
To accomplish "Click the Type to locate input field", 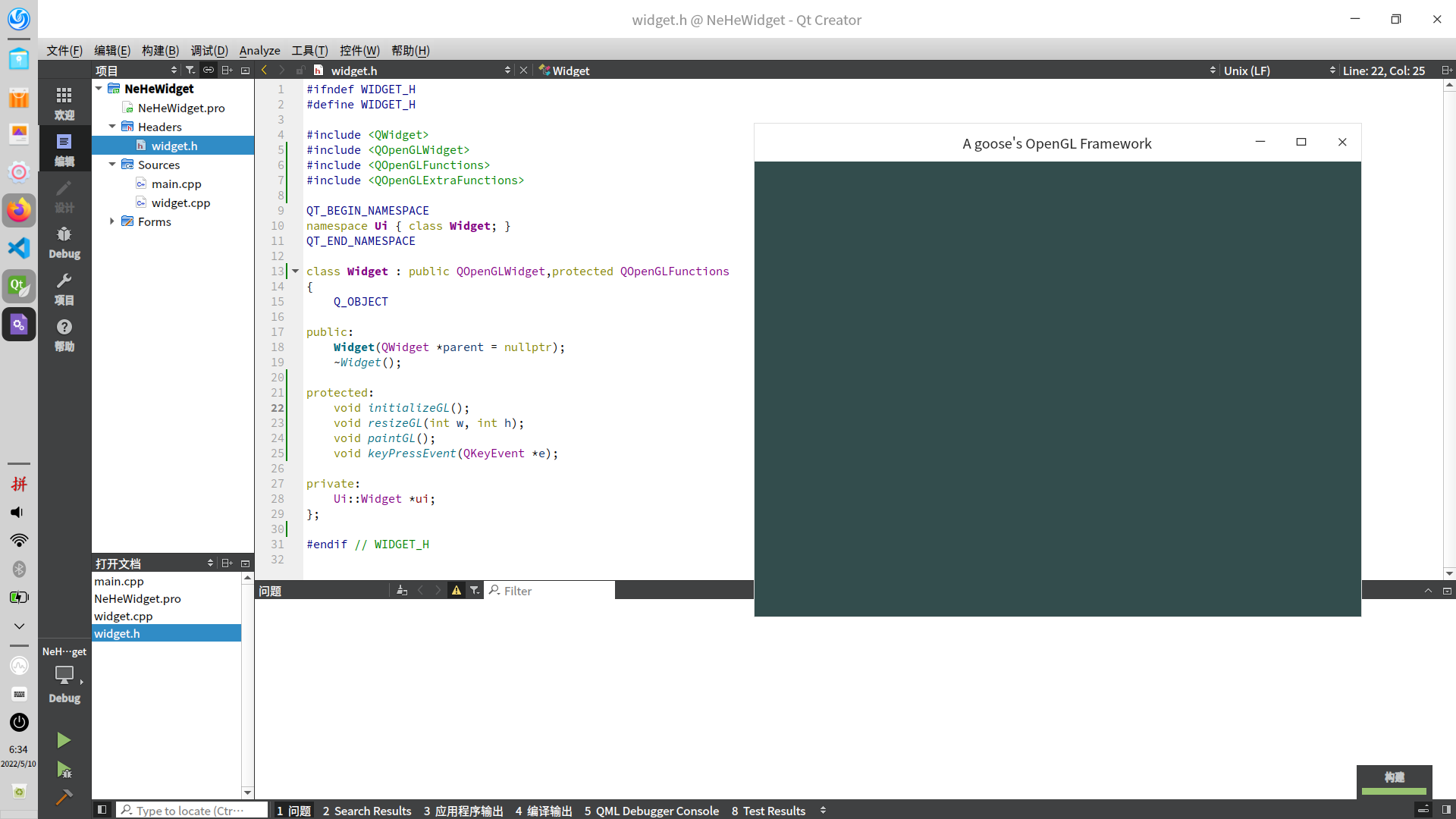I will (193, 811).
